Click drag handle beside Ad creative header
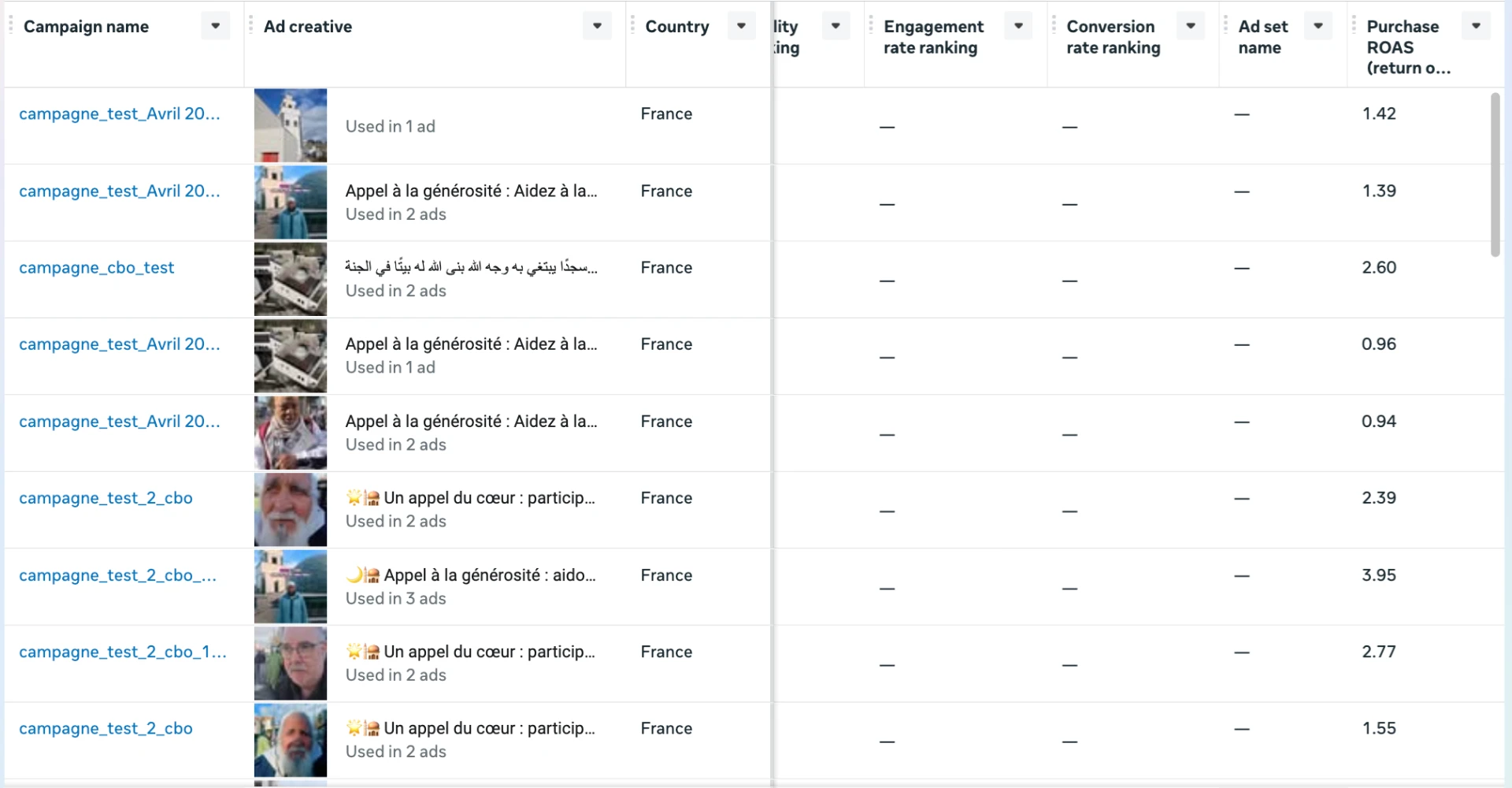Image resolution: width=1512 pixels, height=788 pixels. coord(250,26)
